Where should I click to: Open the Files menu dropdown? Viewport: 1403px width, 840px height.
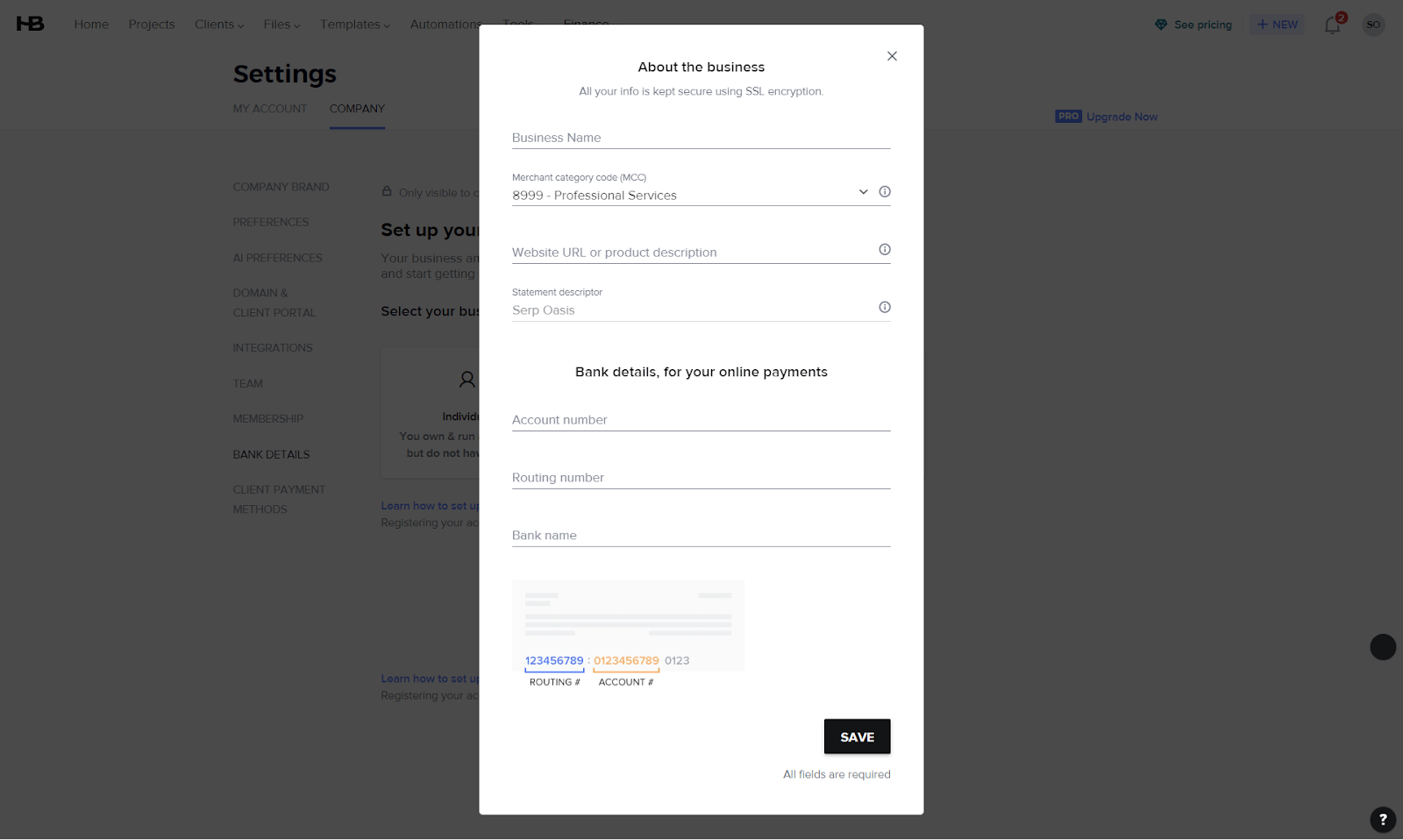pos(281,25)
